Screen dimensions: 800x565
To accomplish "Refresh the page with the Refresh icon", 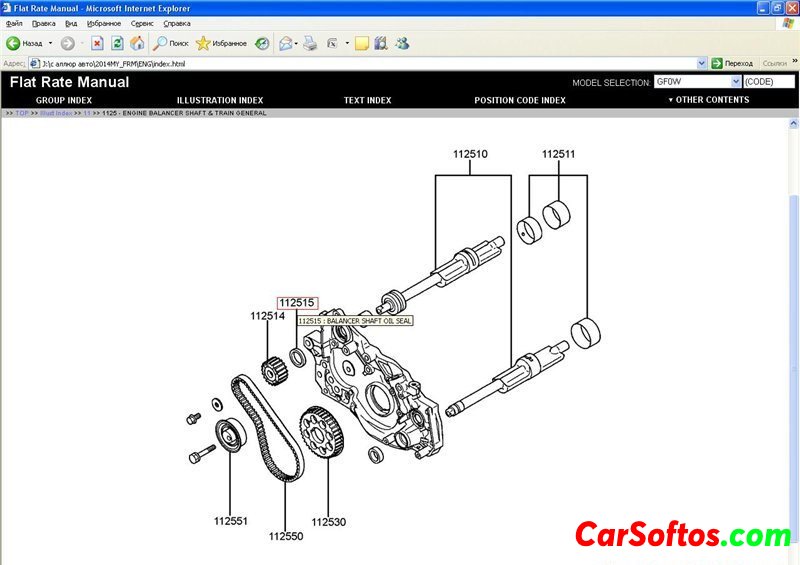I will click(x=117, y=43).
